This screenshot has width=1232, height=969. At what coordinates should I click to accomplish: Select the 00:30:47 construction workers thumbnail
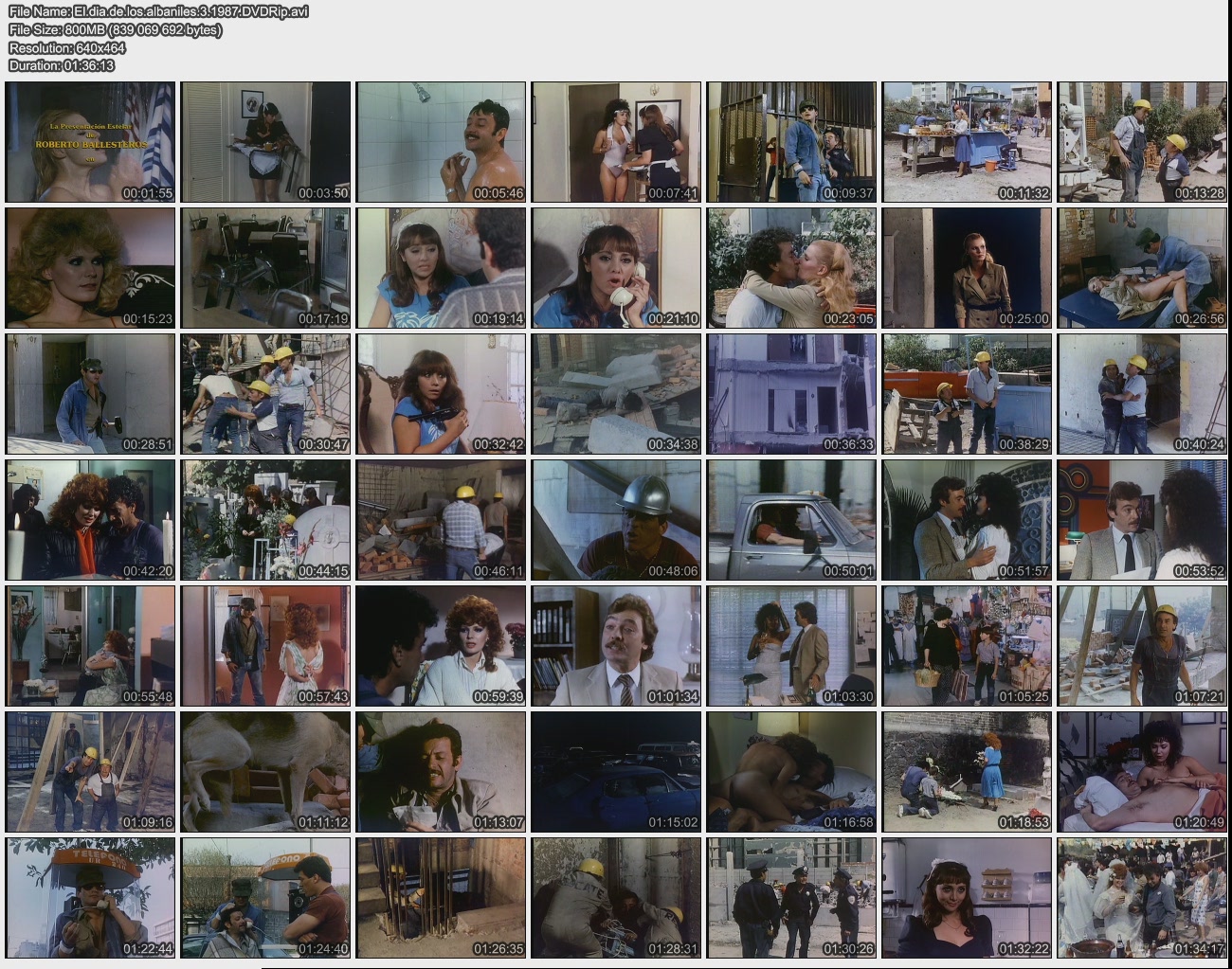tap(265, 394)
